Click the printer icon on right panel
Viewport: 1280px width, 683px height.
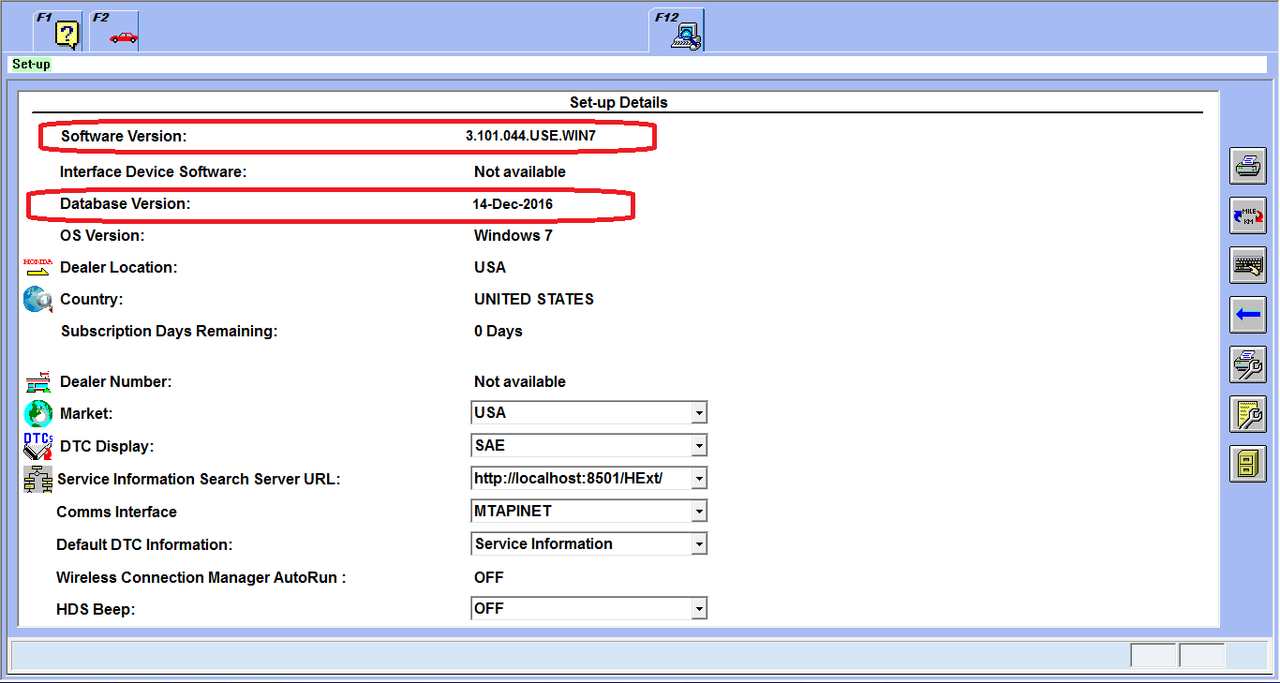point(1247,165)
